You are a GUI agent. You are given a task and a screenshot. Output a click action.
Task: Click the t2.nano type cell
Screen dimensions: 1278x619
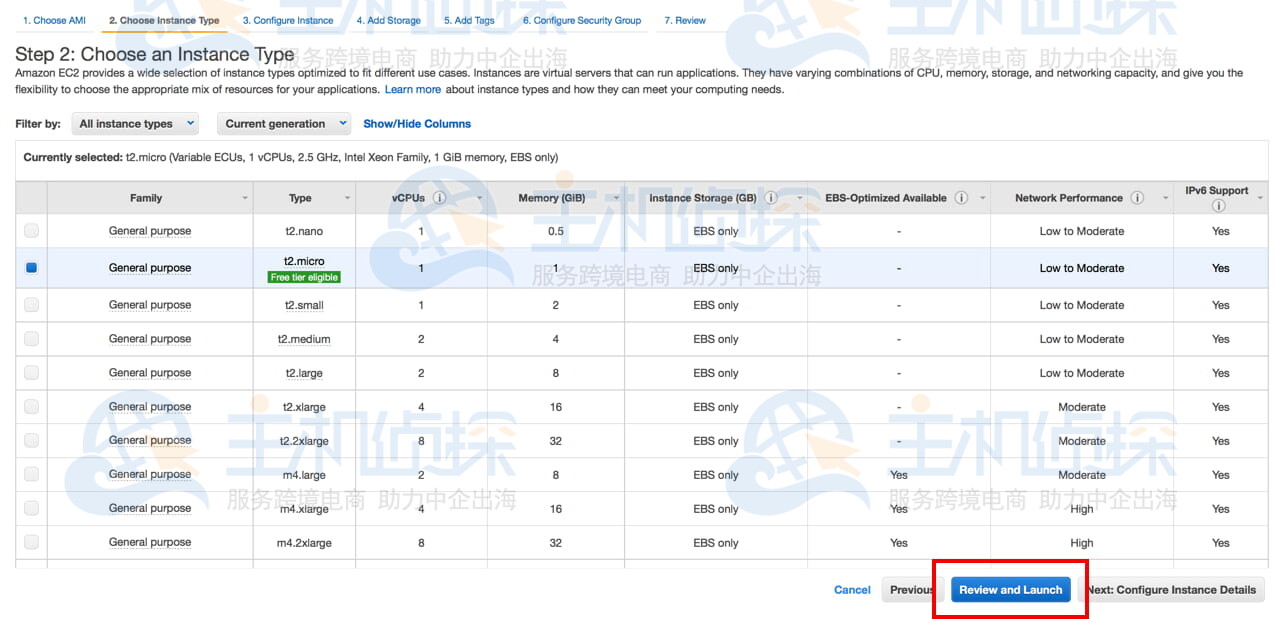tap(304, 231)
